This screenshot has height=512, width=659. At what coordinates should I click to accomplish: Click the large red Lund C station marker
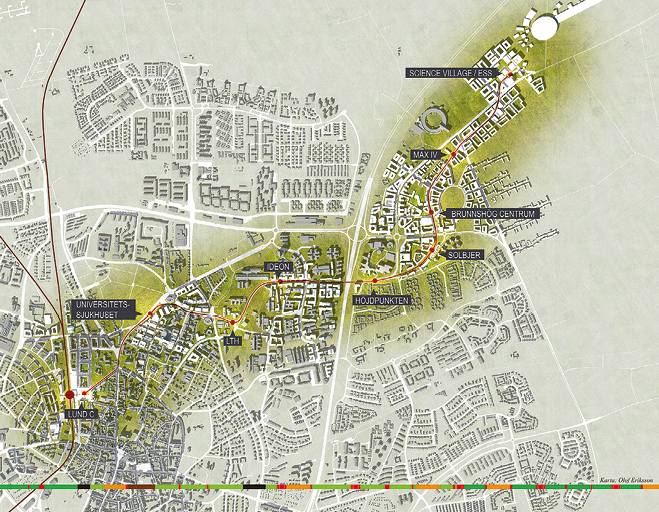point(70,395)
